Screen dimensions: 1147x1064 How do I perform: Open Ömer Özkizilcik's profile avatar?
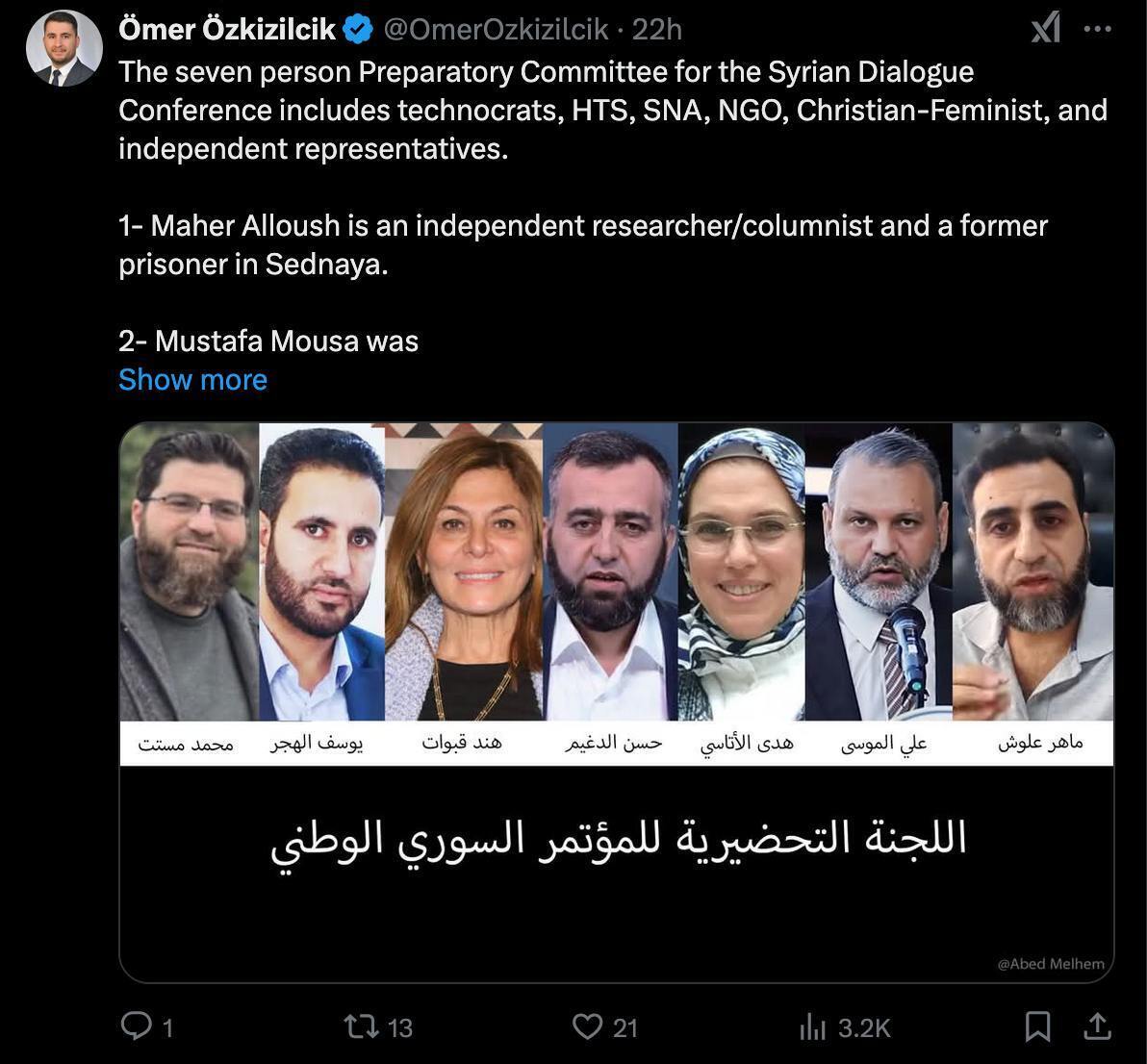point(64,48)
